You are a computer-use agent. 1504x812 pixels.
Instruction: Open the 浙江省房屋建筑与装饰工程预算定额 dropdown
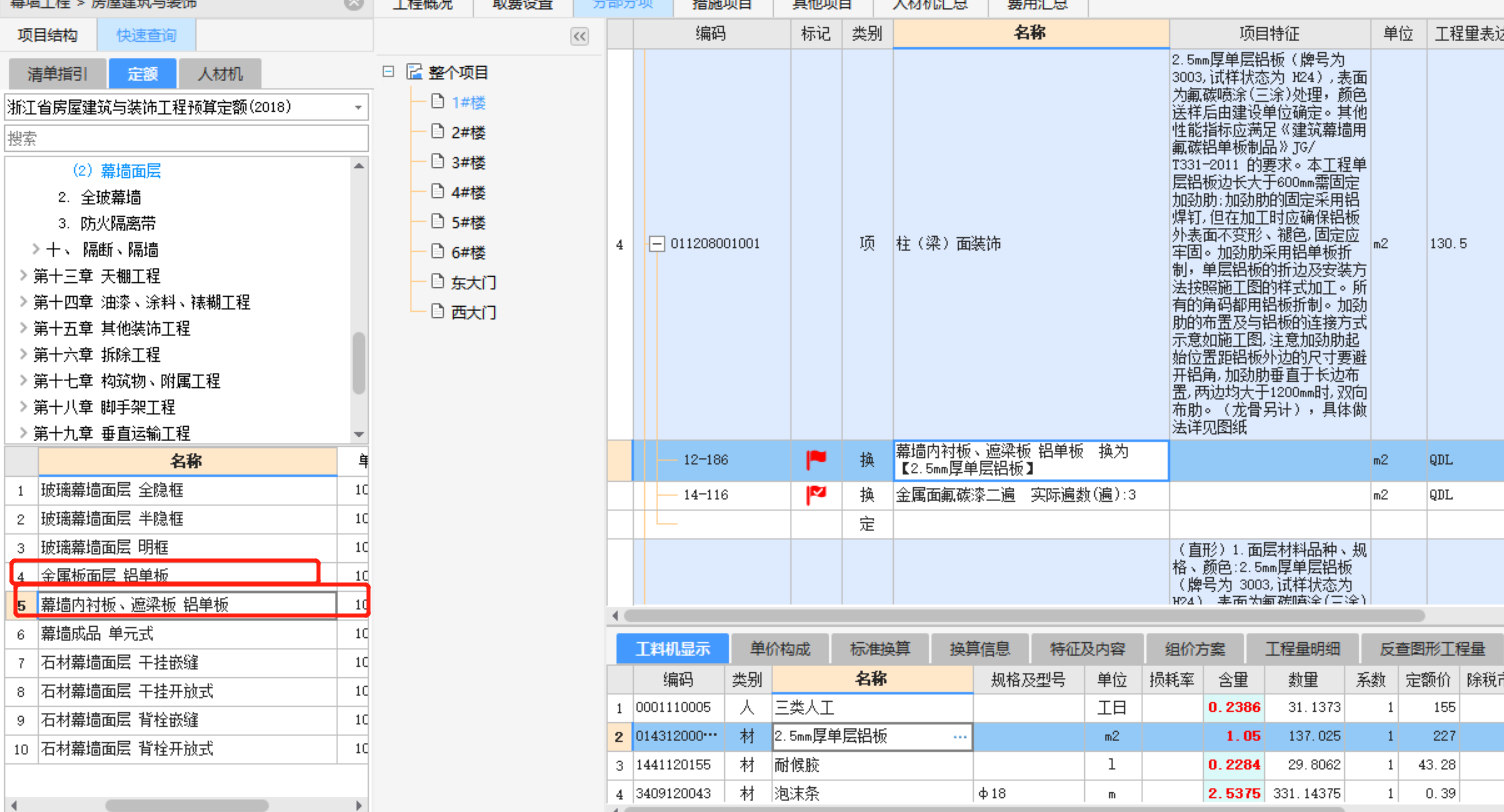358,107
